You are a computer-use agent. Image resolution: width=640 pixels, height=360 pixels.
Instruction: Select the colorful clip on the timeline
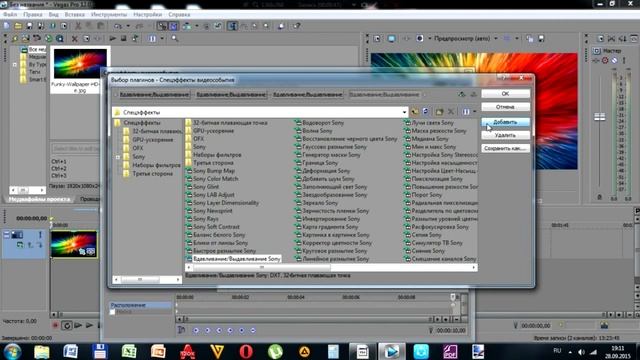(74, 244)
